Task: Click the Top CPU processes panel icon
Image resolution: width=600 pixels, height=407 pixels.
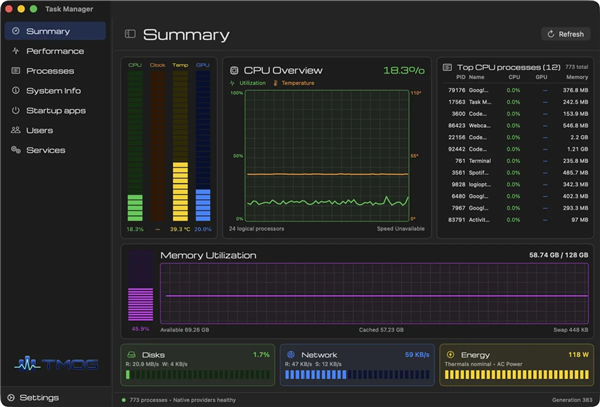Action: click(447, 67)
